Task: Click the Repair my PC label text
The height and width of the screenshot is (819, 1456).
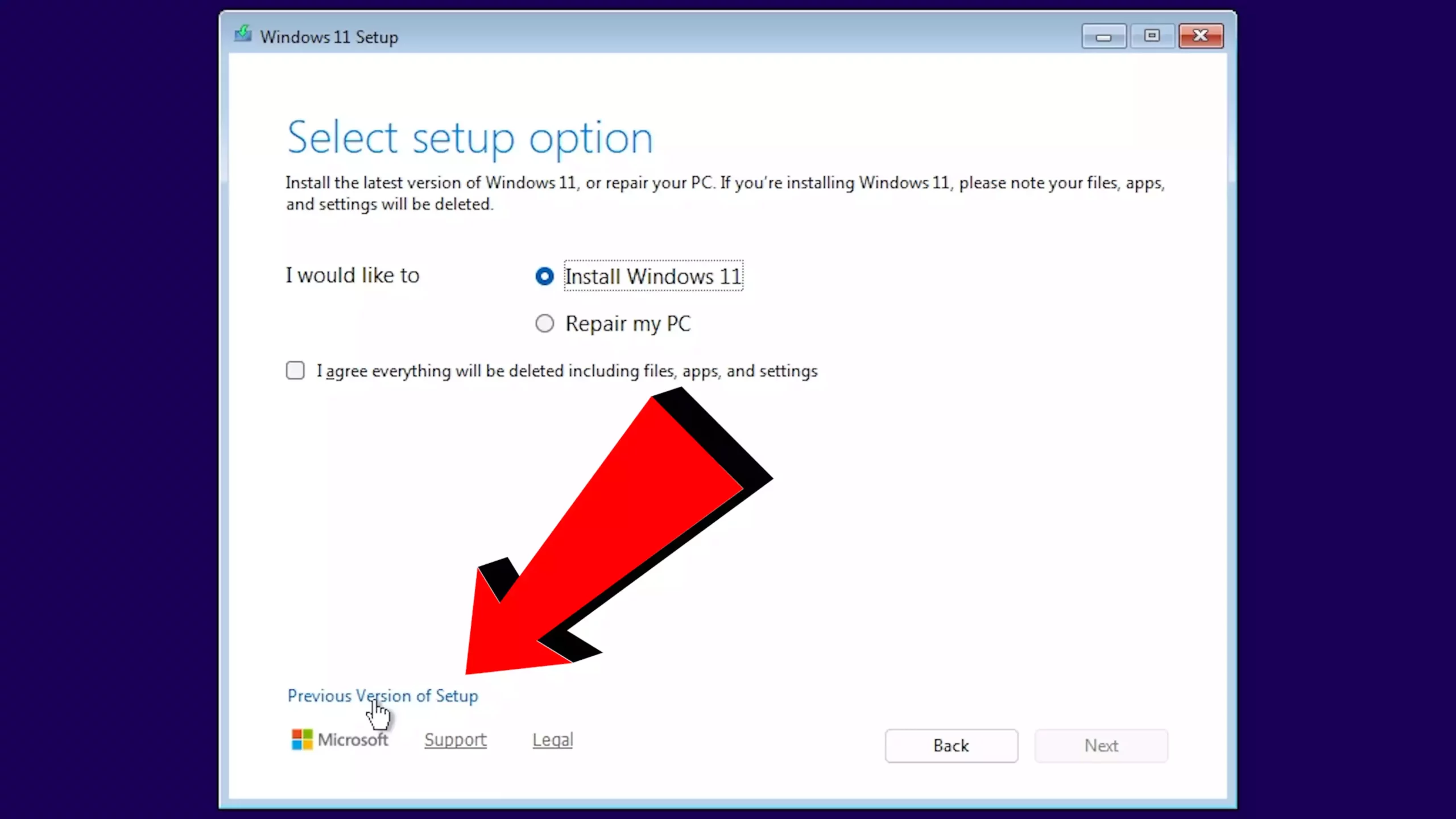Action: 628,324
